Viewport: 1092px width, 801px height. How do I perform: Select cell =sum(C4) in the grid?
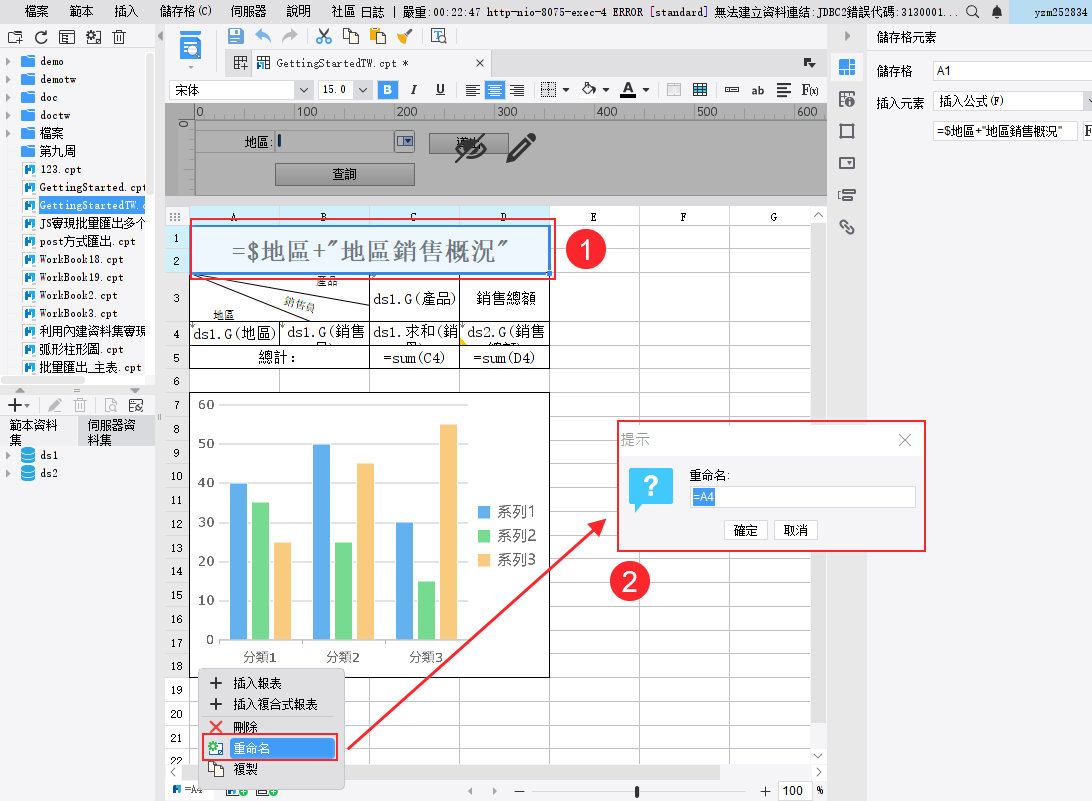(x=414, y=357)
